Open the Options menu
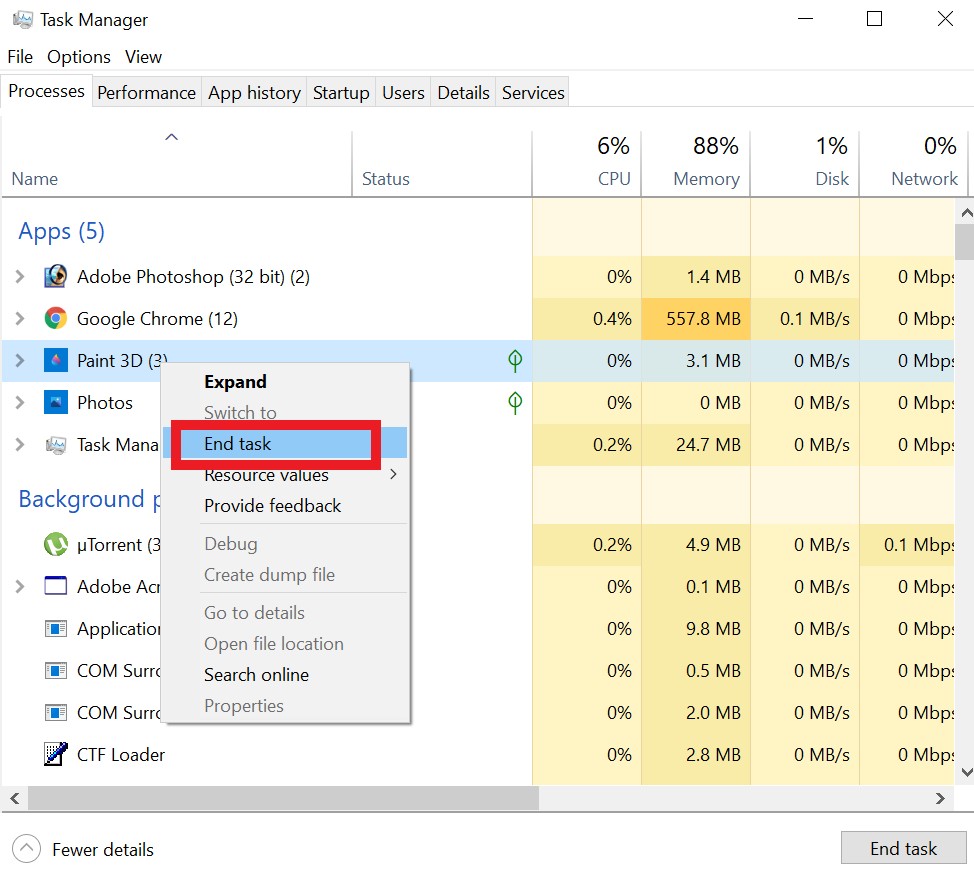This screenshot has width=974, height=877. click(79, 57)
